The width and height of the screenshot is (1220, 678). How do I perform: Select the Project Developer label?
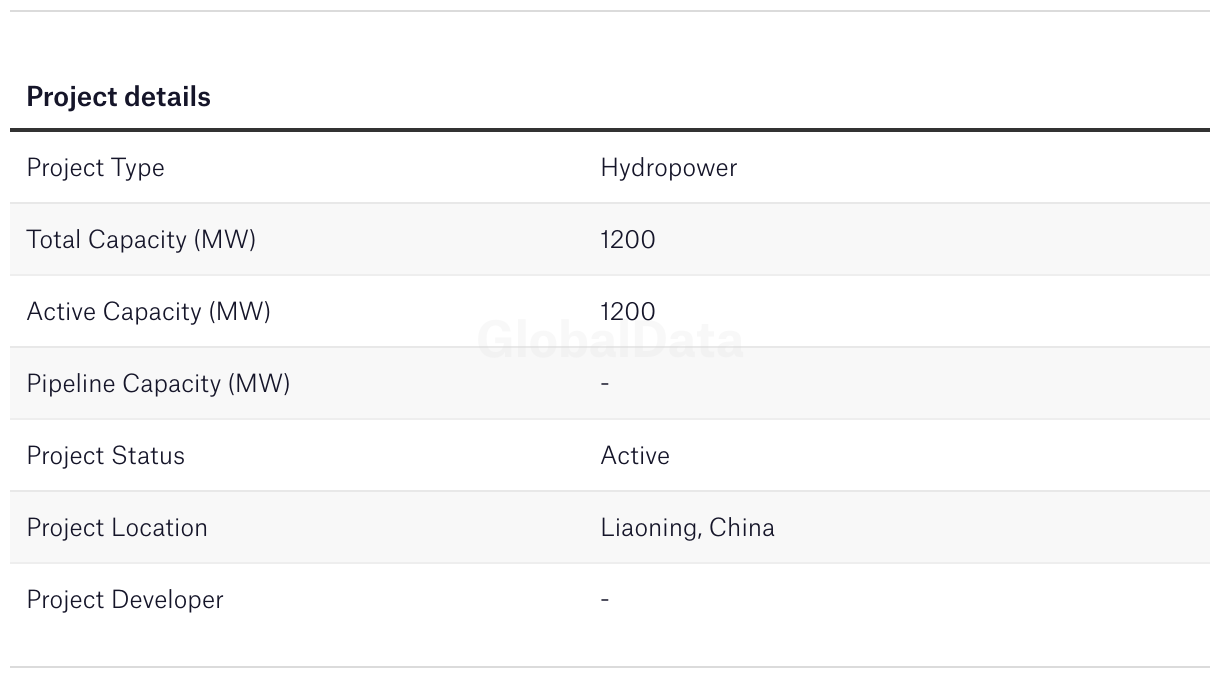(x=125, y=600)
